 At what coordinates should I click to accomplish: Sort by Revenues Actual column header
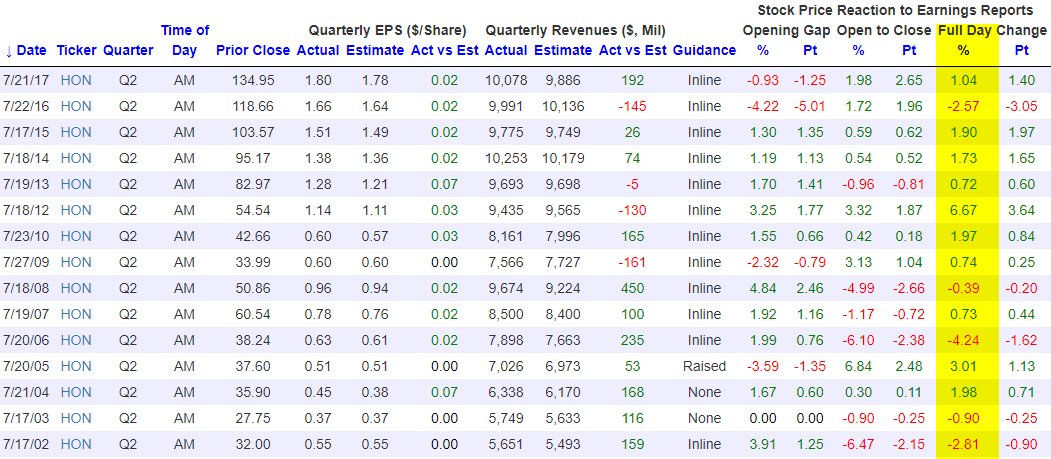[505, 50]
